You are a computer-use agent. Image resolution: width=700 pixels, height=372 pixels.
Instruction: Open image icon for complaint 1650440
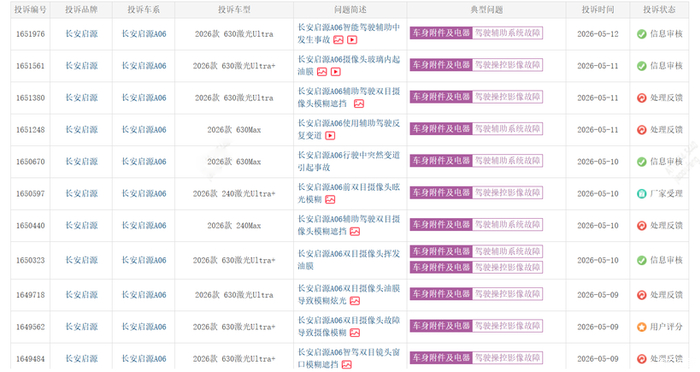pos(355,232)
